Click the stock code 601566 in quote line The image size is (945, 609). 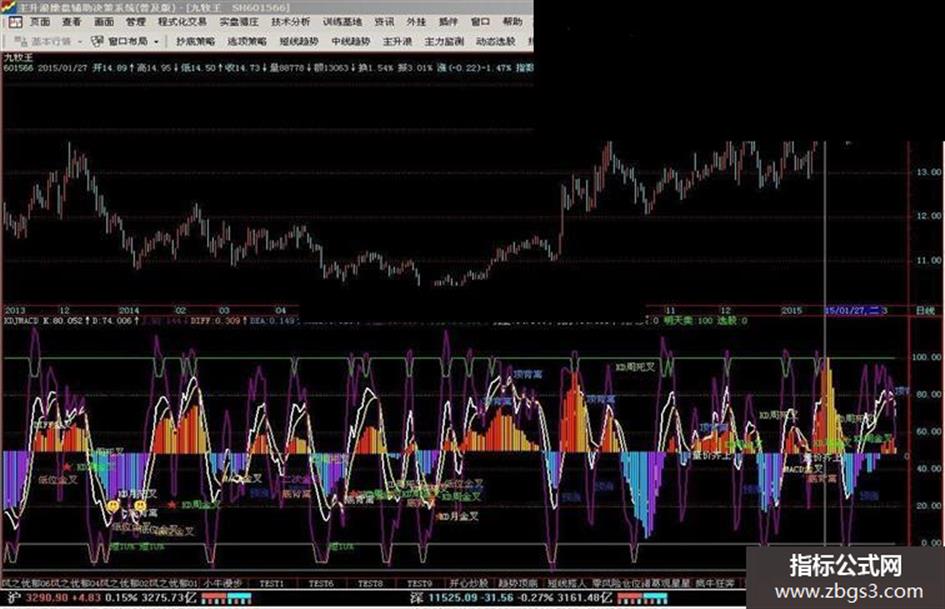pyautogui.click(x=18, y=68)
